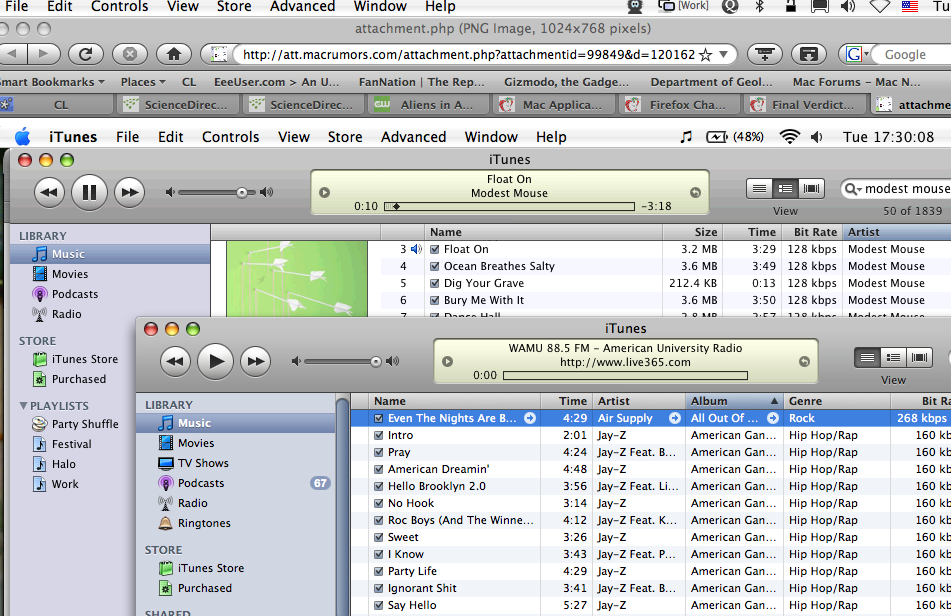951x616 pixels.
Task: Select list view in front iTunes window
Action: [x=867, y=358]
